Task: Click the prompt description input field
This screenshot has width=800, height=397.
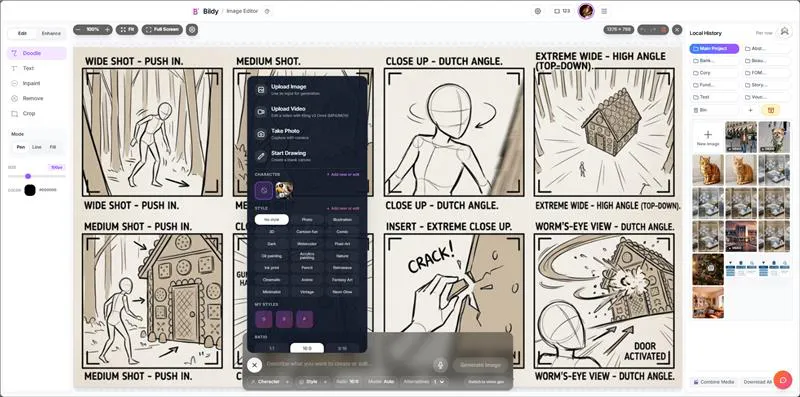Action: (x=347, y=364)
